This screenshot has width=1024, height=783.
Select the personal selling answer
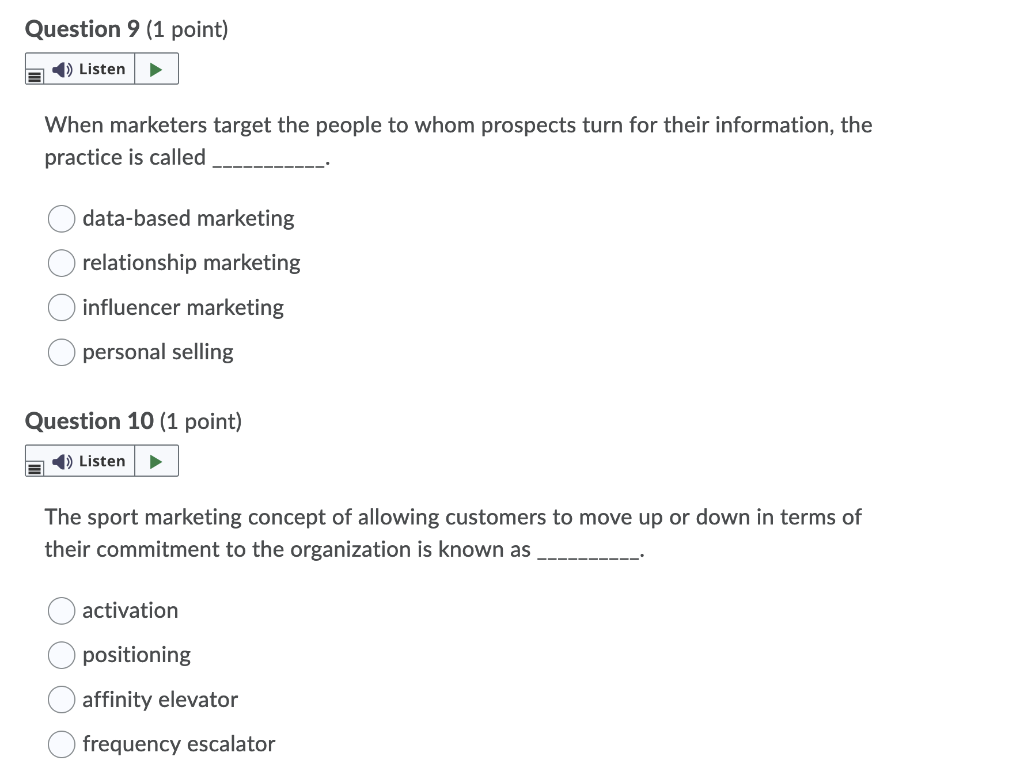coord(61,352)
